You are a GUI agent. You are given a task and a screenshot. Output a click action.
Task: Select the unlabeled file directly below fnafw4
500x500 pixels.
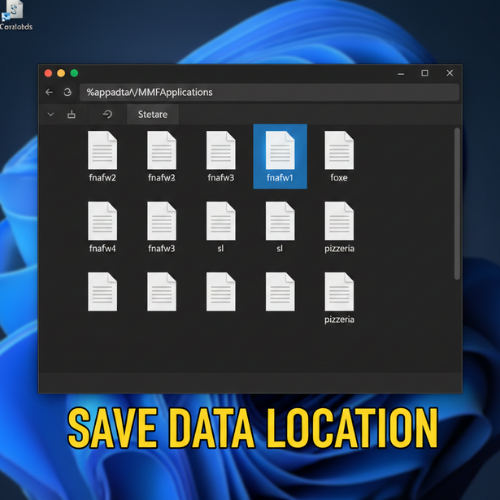coord(102,292)
